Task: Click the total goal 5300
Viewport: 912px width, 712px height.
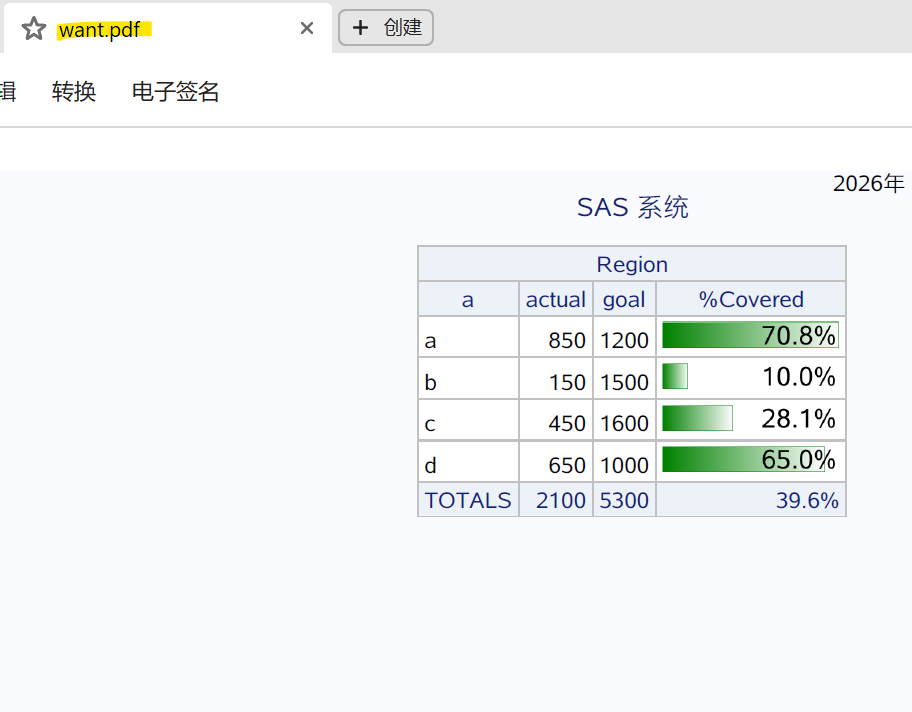Action: tap(624, 500)
